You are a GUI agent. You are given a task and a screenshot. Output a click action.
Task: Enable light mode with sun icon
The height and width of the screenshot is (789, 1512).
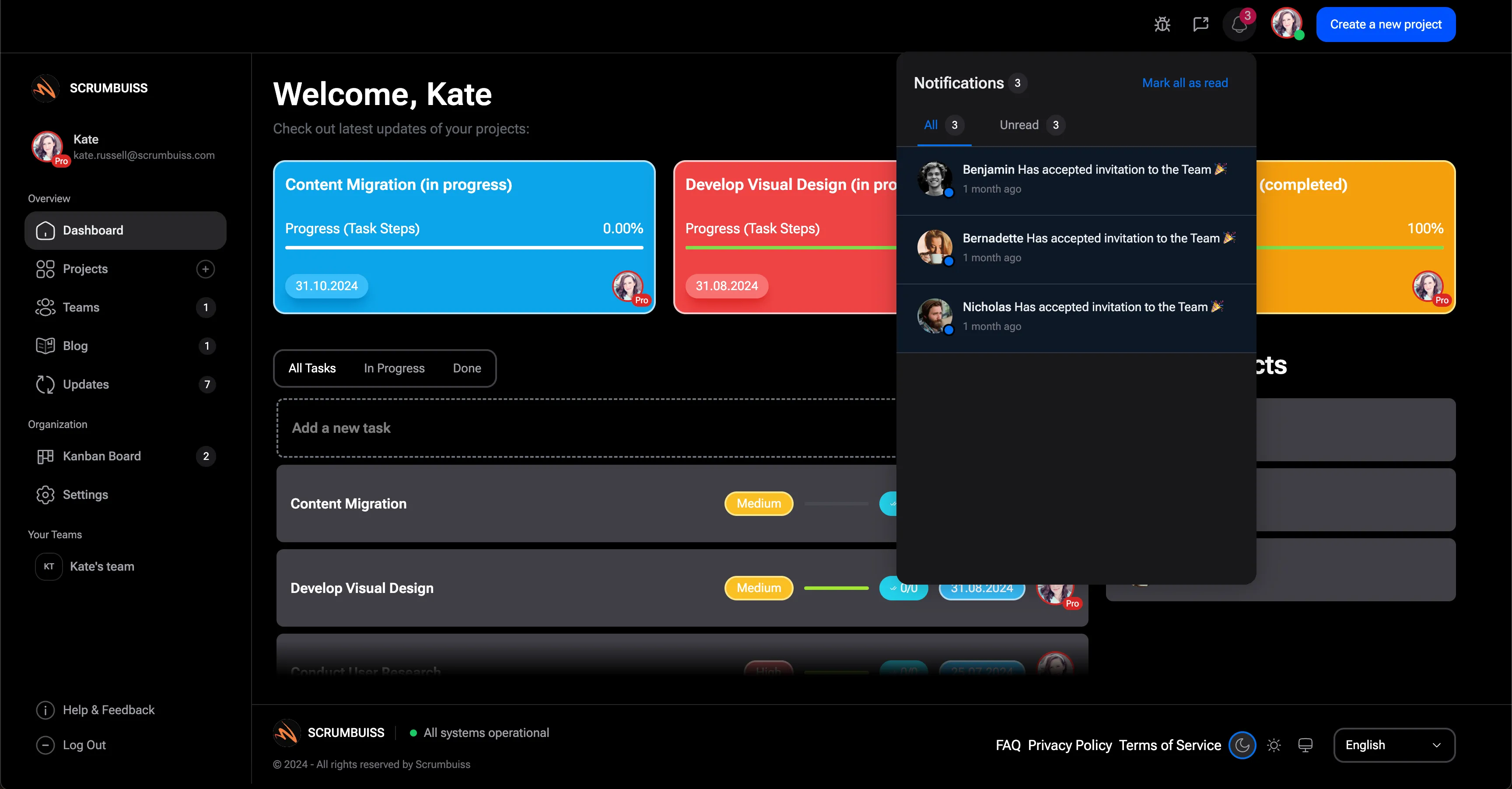click(x=1274, y=745)
